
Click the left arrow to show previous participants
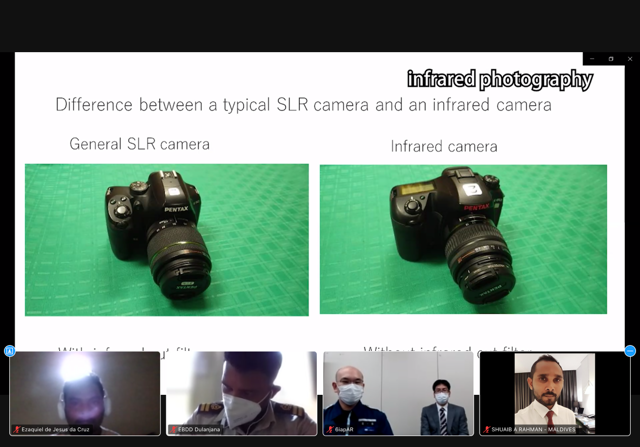(x=9, y=351)
